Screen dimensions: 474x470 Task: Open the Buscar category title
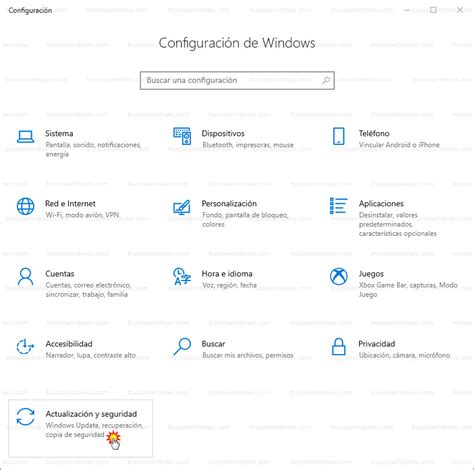[x=213, y=344]
